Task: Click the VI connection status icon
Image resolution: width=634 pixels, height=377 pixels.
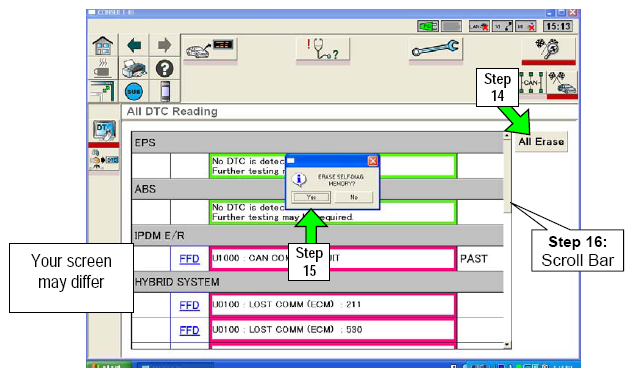Action: pyautogui.click(x=503, y=27)
